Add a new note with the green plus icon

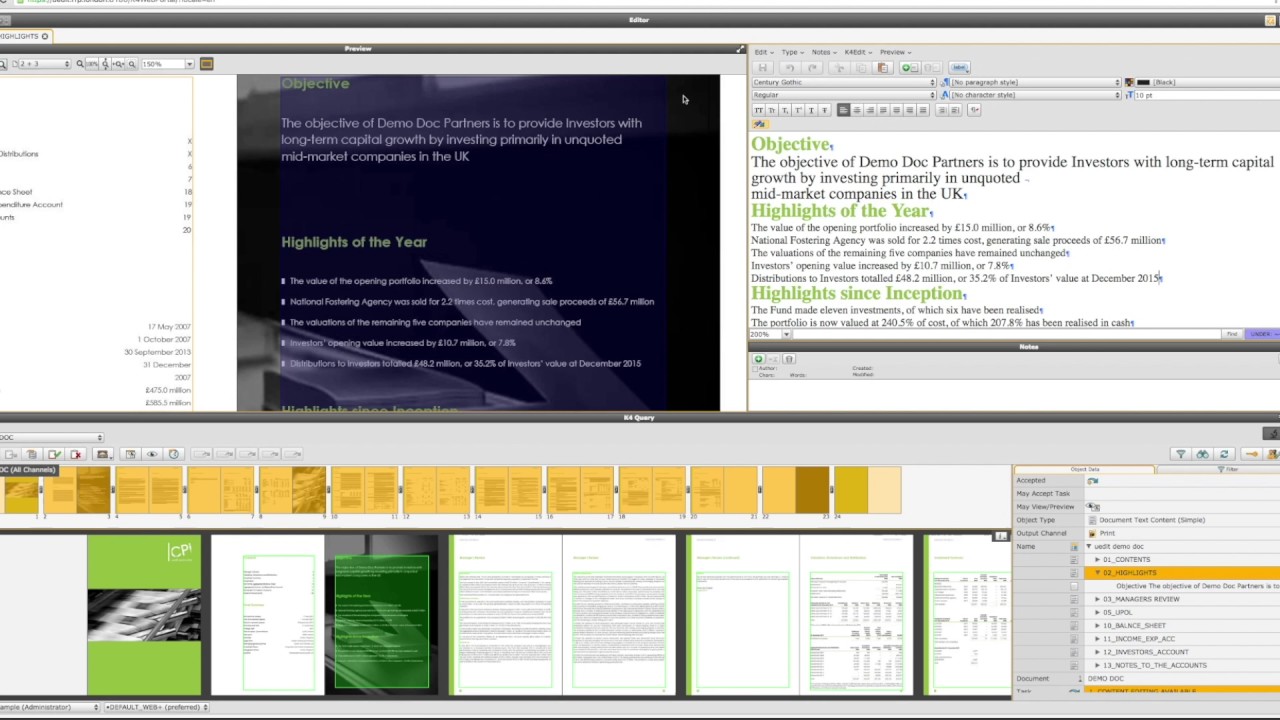click(x=909, y=68)
